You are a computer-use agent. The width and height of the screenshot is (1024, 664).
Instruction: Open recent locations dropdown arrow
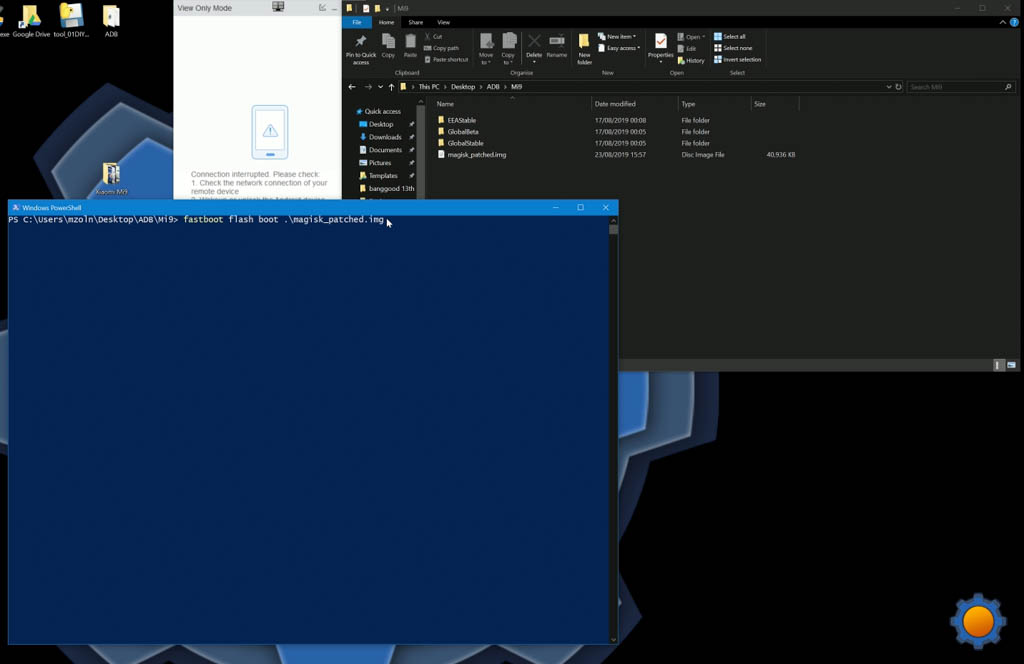[380, 87]
